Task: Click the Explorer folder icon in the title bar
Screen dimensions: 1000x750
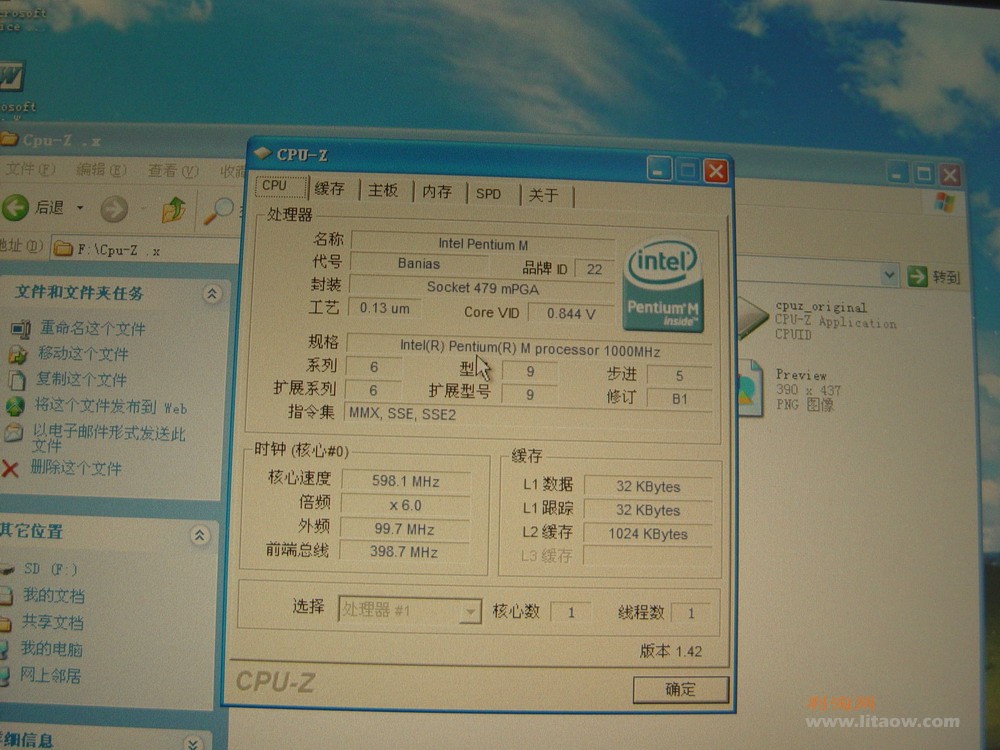Action: coord(9,139)
